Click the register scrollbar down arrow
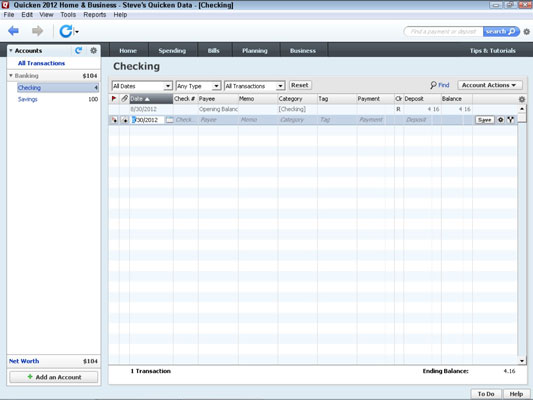The image size is (533, 400). coord(522,361)
